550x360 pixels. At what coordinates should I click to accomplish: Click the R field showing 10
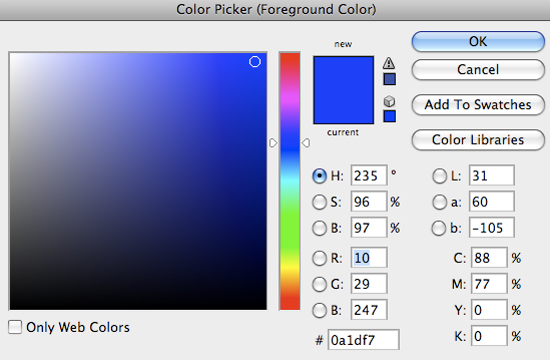click(369, 258)
